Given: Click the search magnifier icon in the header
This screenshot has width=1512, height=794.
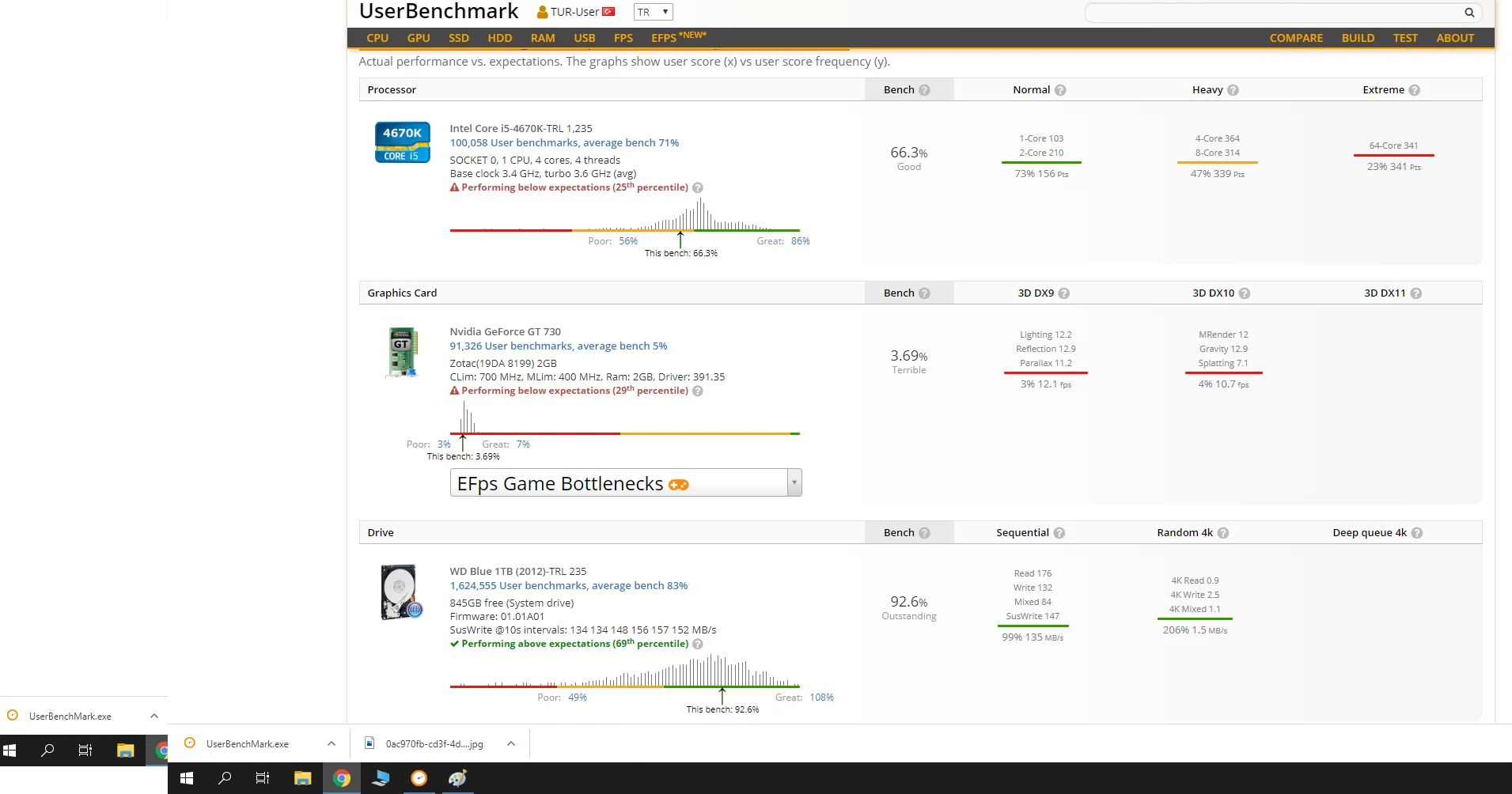Looking at the screenshot, I should [x=1469, y=13].
